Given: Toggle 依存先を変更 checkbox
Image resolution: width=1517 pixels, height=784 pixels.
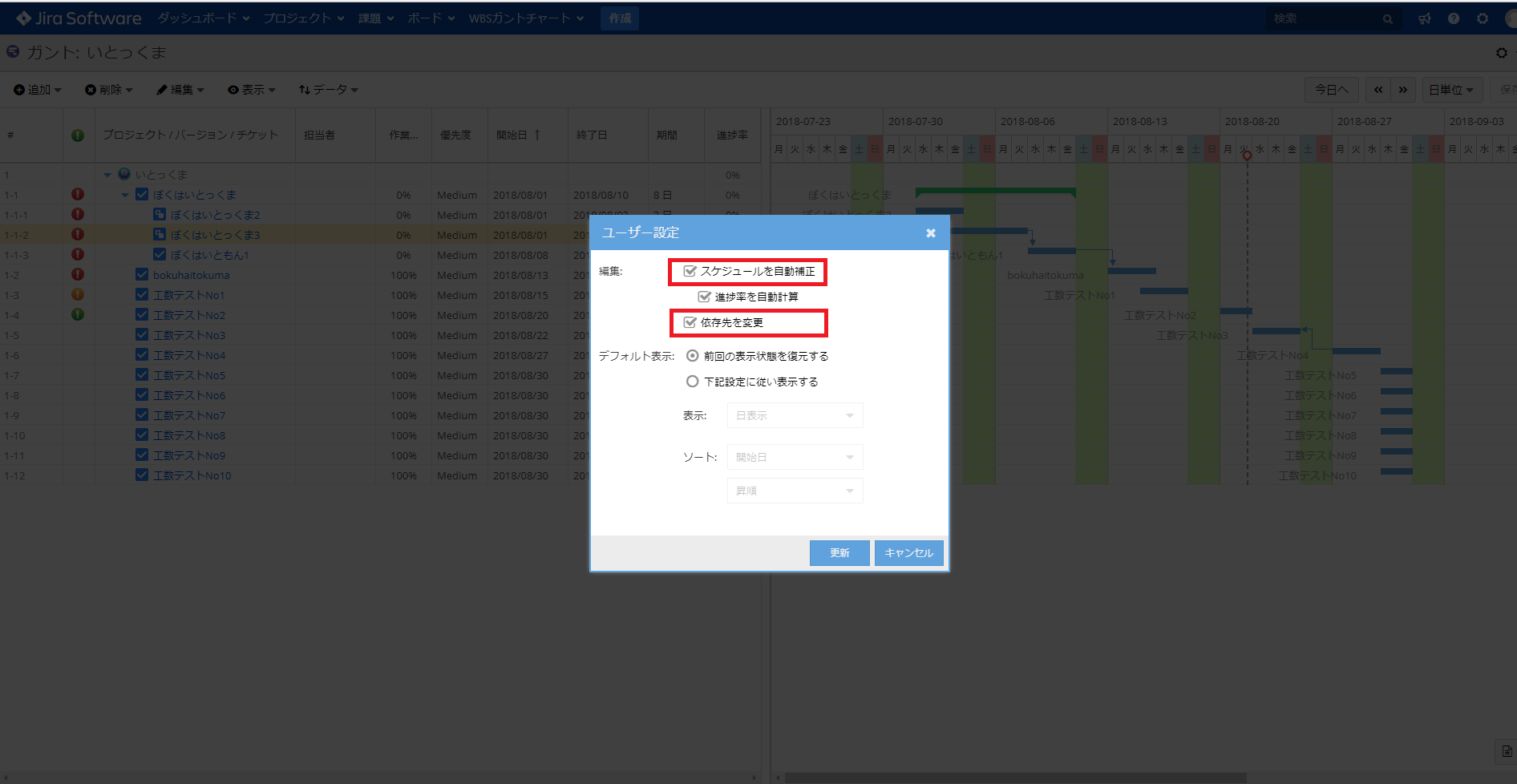Looking at the screenshot, I should click(690, 322).
